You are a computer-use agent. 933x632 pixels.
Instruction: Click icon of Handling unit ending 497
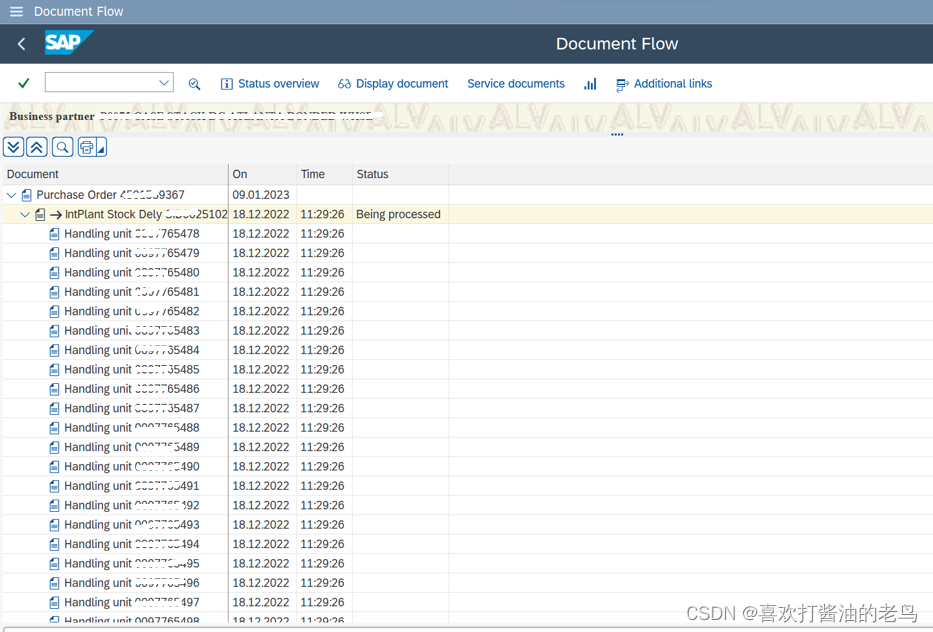click(54, 602)
